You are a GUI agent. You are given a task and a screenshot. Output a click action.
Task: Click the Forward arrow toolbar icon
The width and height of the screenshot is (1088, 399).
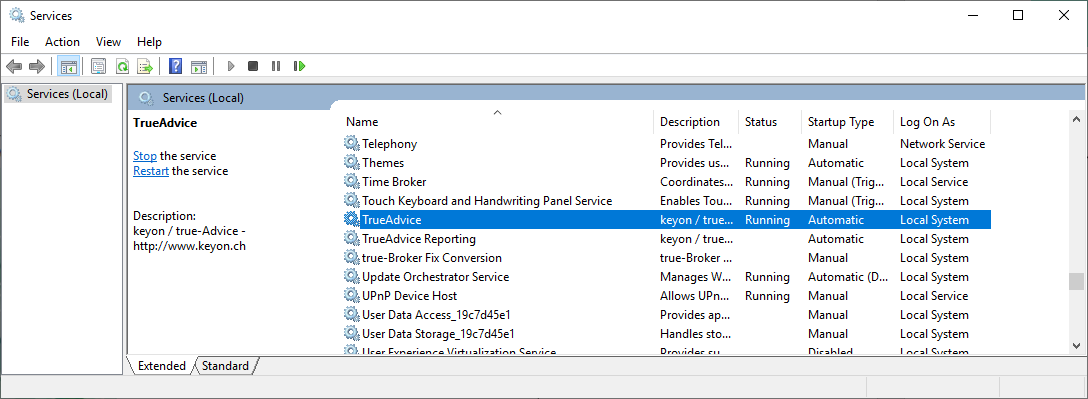tap(37, 67)
